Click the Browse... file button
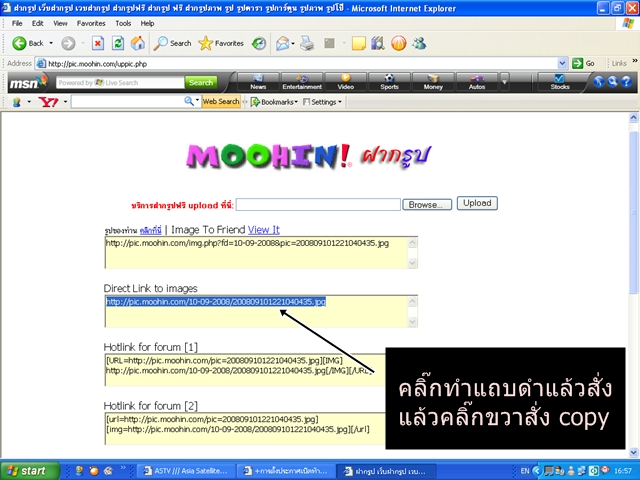 point(427,204)
